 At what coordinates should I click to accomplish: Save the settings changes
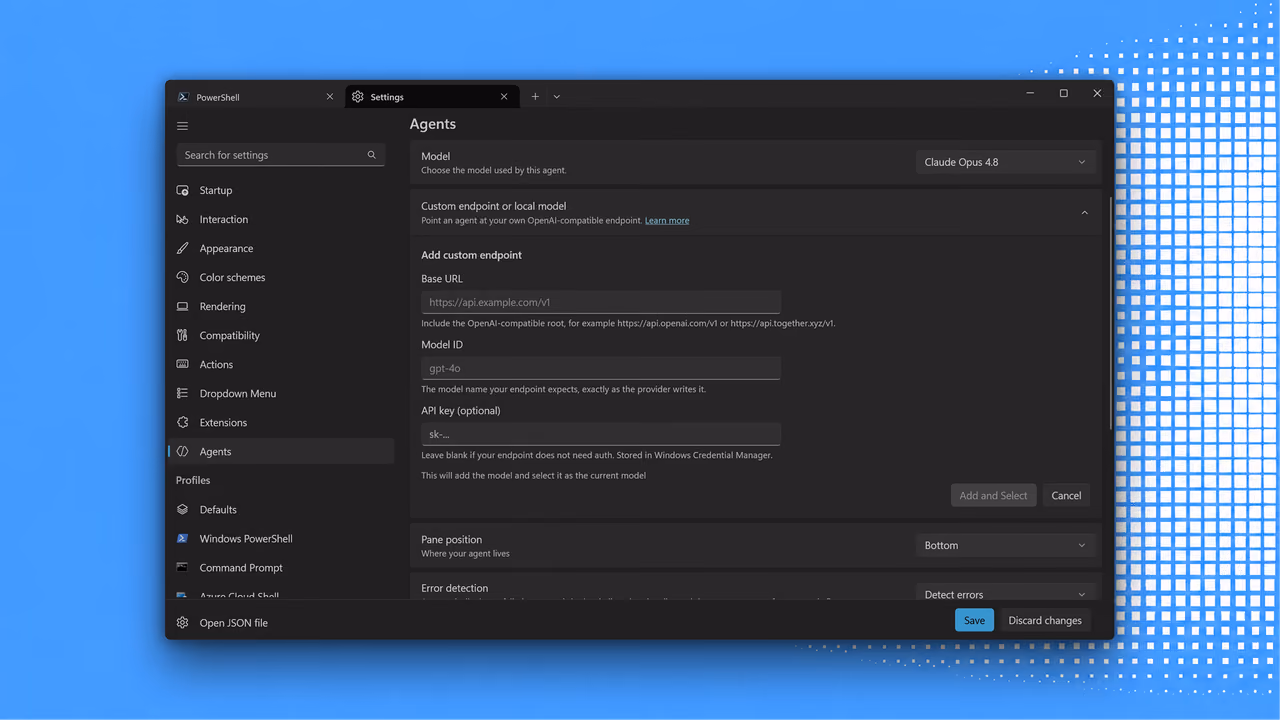pyautogui.click(x=974, y=620)
